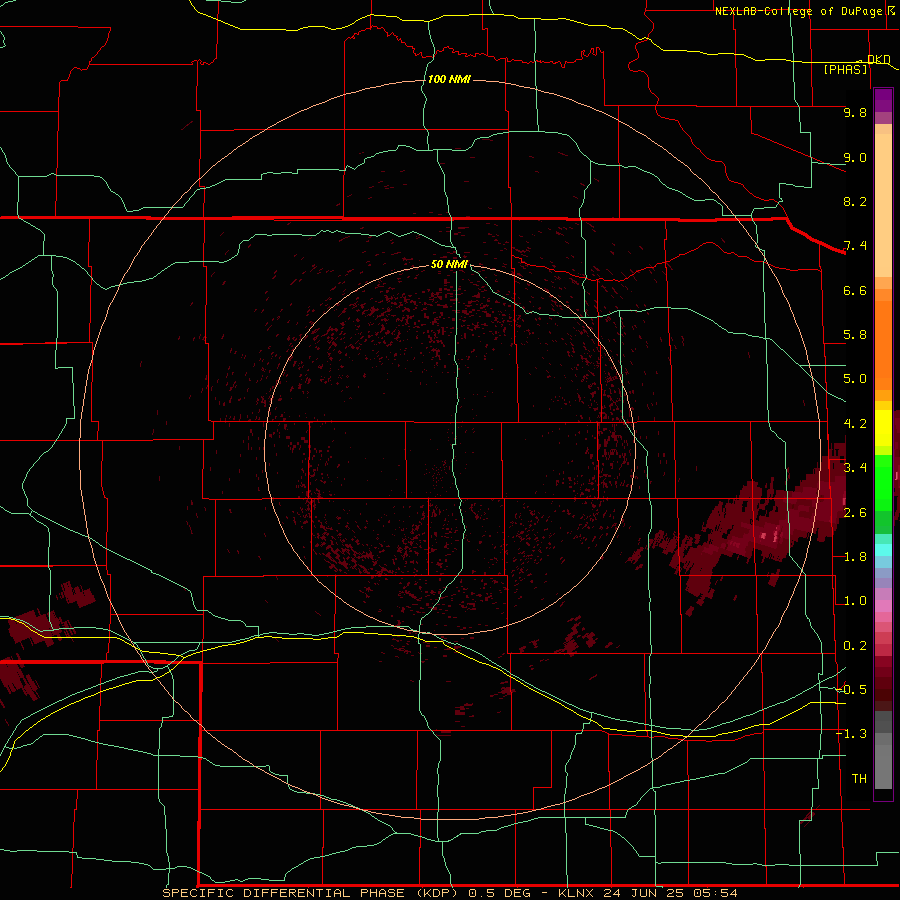Click the 2.6 value on color scale
This screenshot has width=900, height=900.
pos(855,513)
